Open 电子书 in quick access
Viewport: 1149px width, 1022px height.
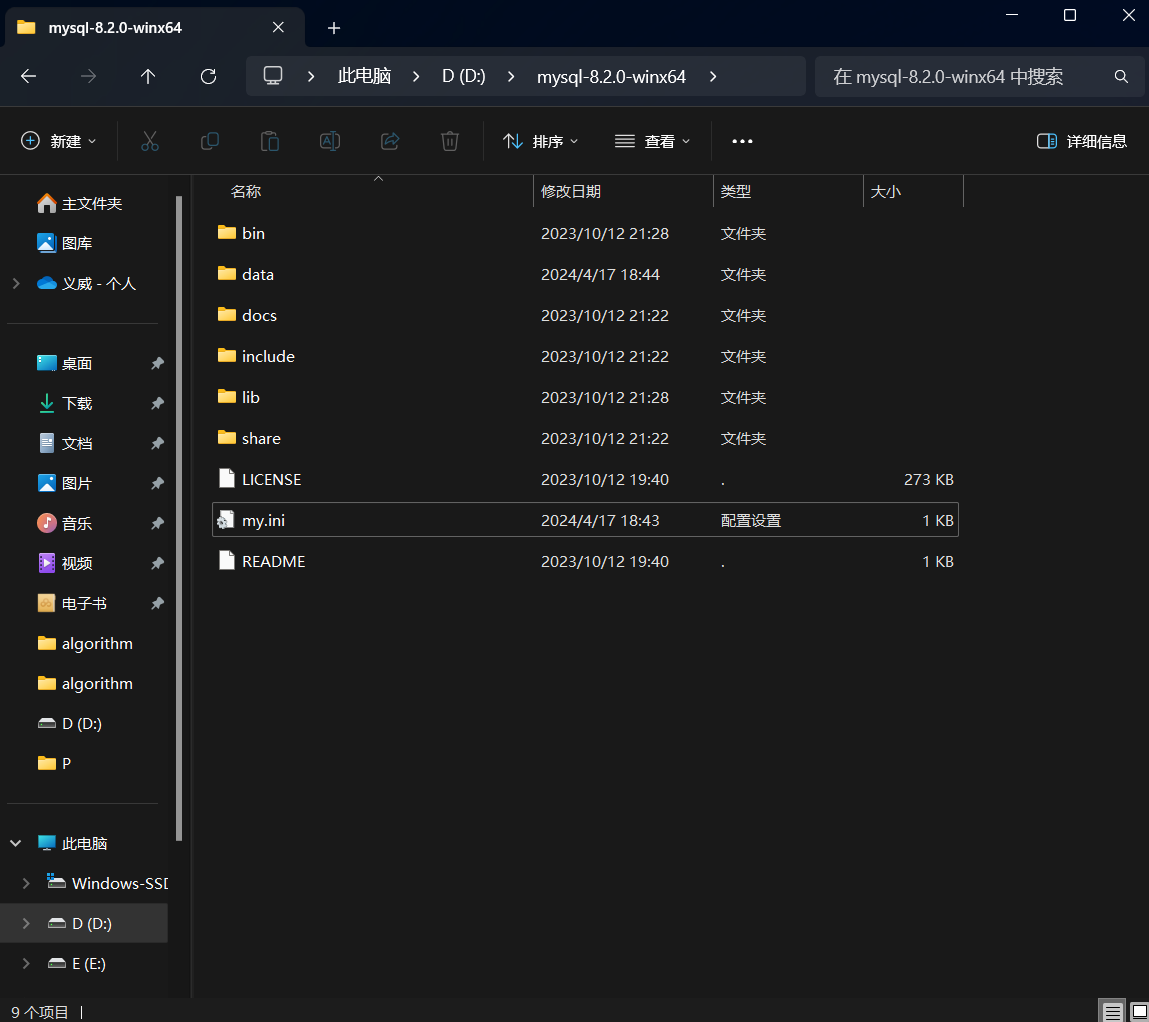pyautogui.click(x=72, y=604)
